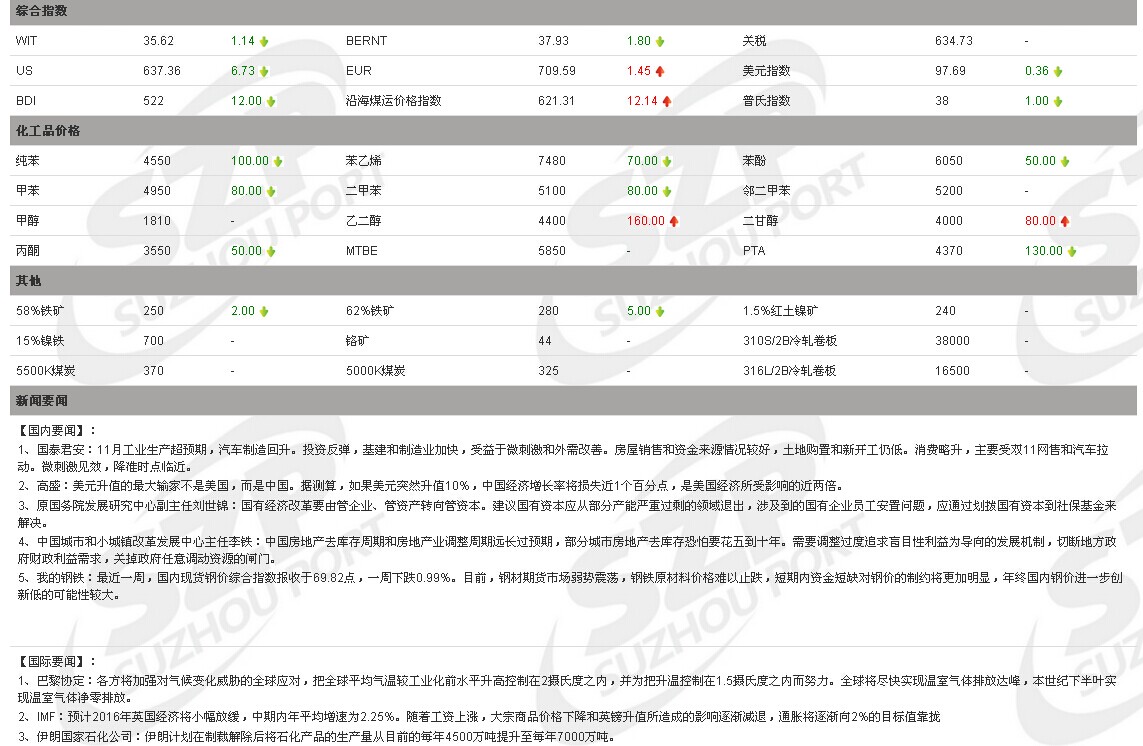
Task: Click the 普氏指数 label
Action: (x=766, y=101)
